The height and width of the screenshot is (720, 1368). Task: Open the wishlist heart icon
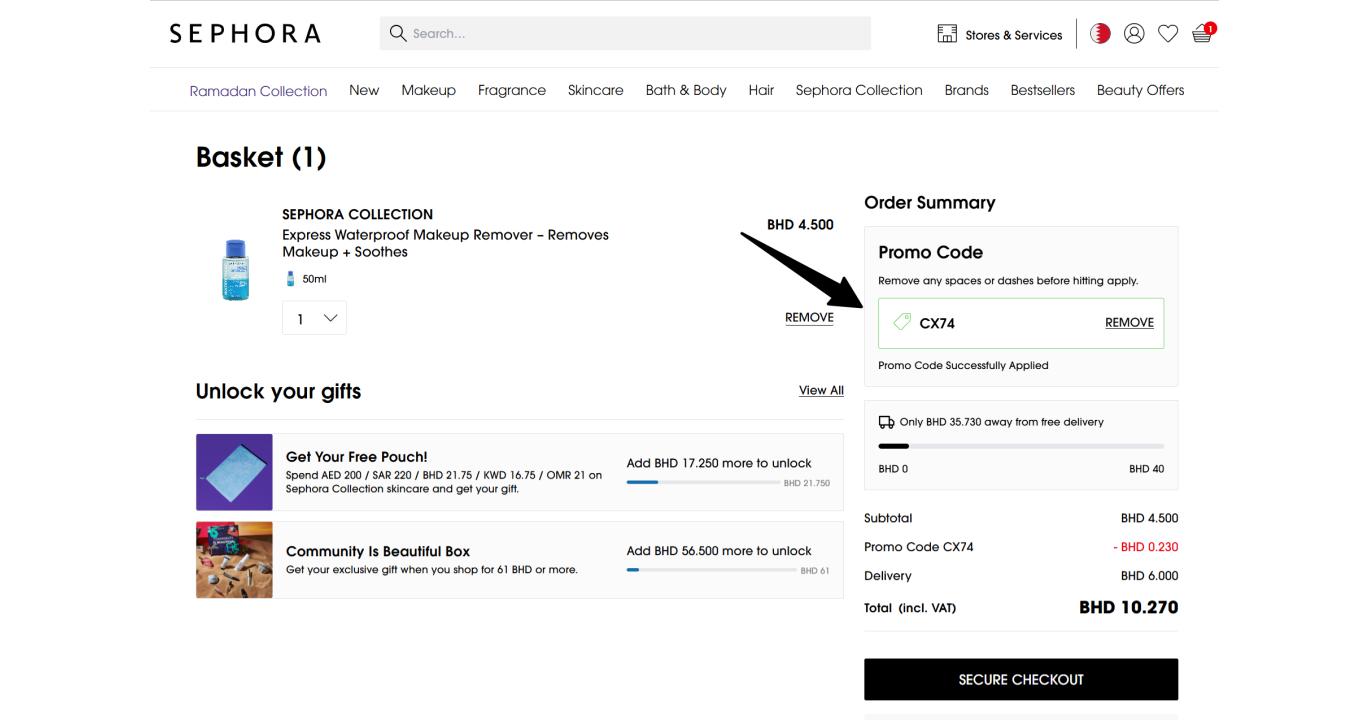(x=1168, y=34)
